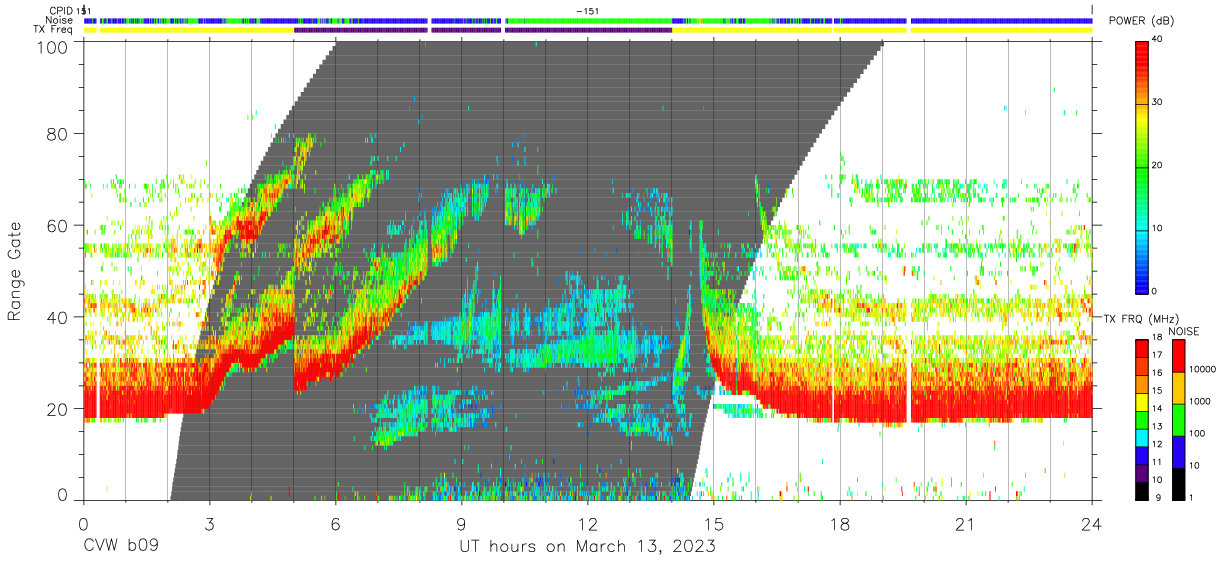Screen dimensions: 1228x567
Task: Click the 'Noise' strip label at top left
Action: click(59, 20)
